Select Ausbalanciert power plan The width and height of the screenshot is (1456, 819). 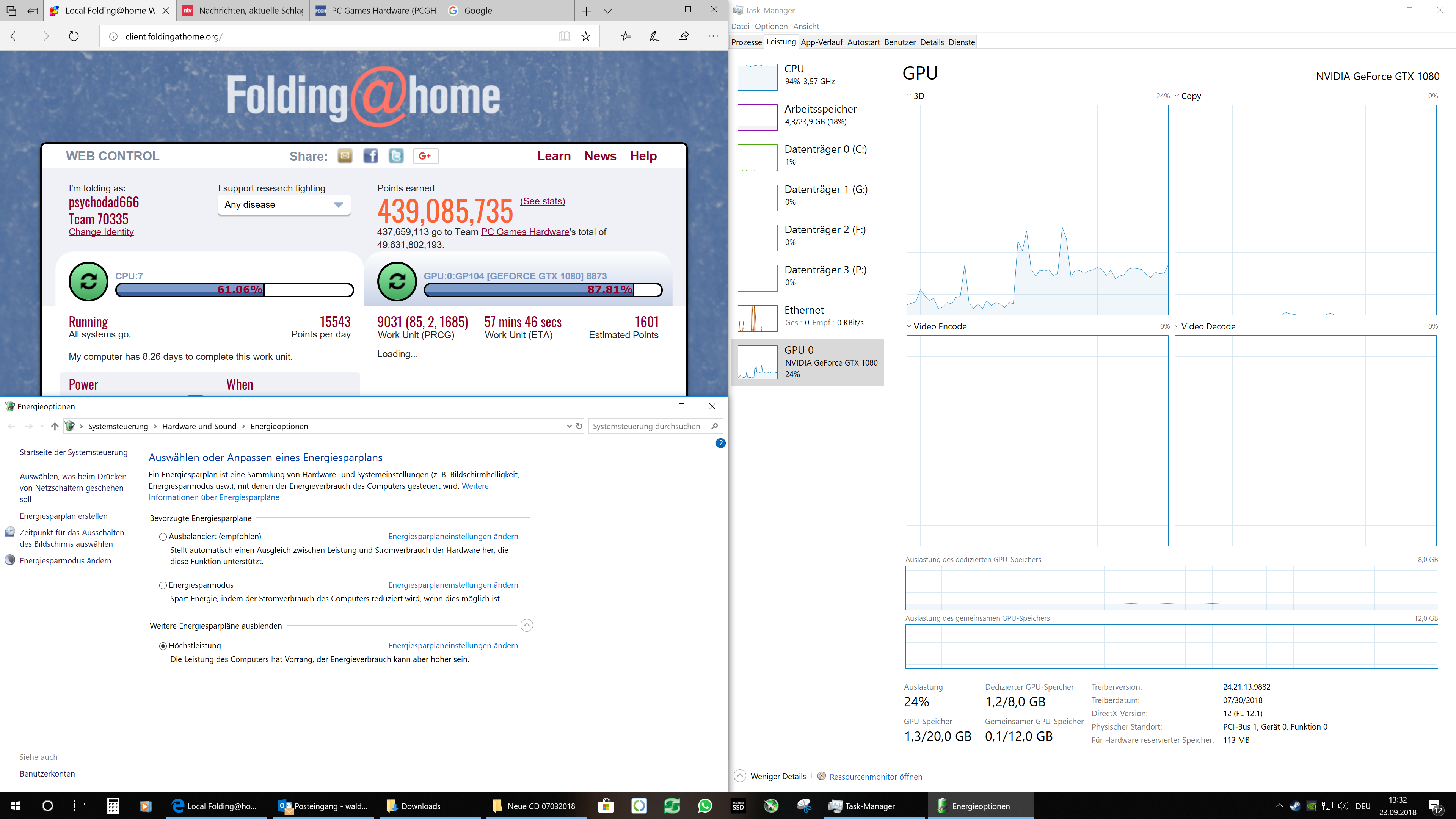163,537
